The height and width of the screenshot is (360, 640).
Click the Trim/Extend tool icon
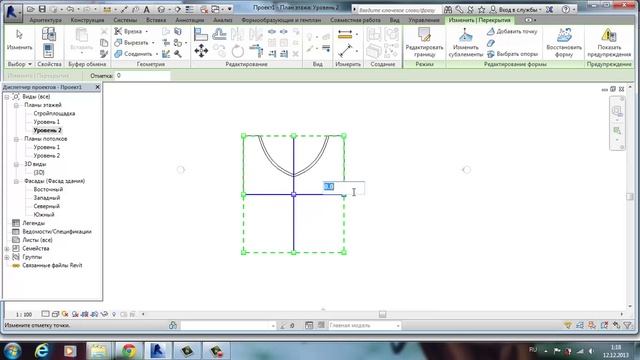[x=256, y=51]
